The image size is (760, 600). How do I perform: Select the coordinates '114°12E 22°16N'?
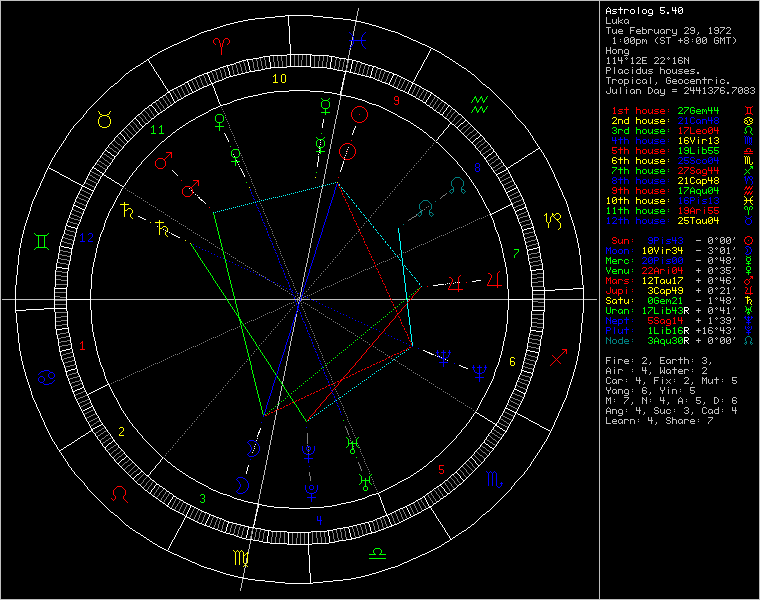(647, 61)
